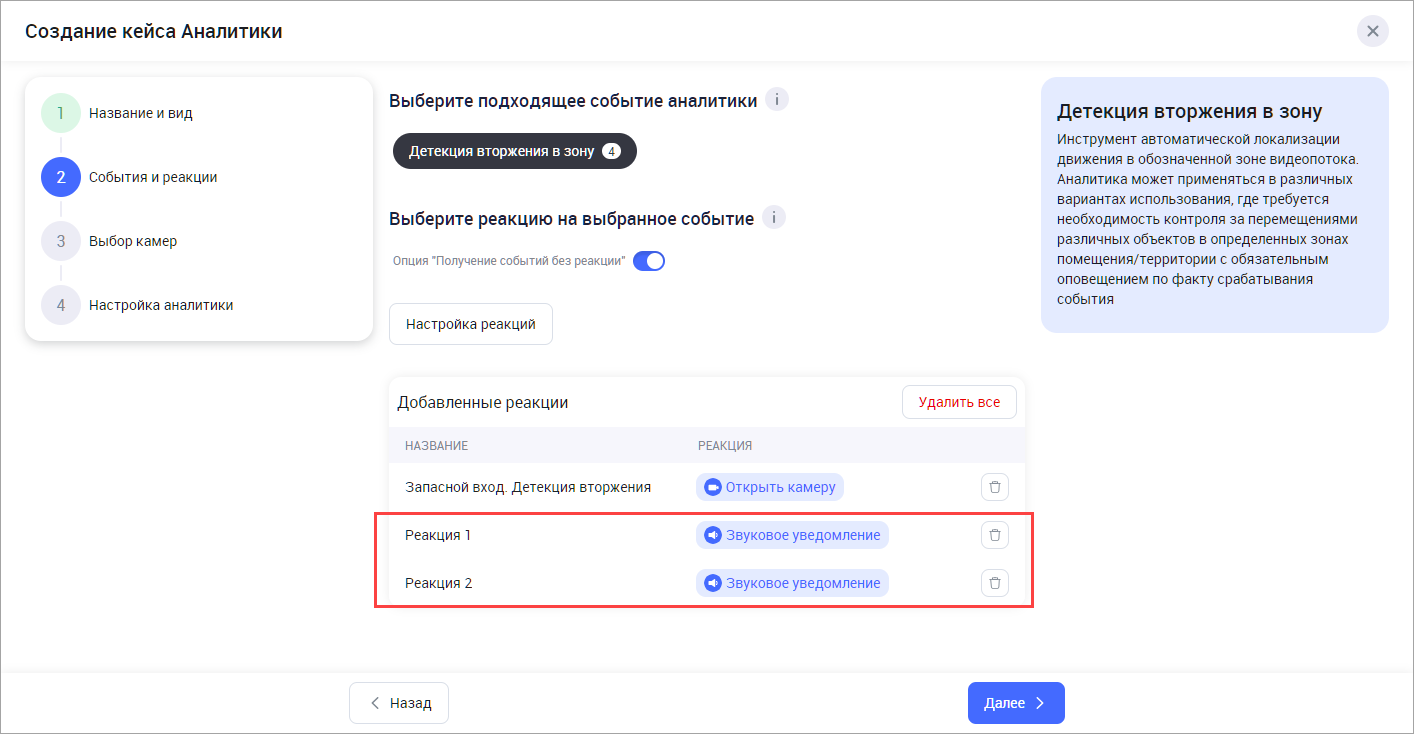Screen dimensions: 1414x734
Task: Click trash icon for Реакция 1
Action: (994, 535)
